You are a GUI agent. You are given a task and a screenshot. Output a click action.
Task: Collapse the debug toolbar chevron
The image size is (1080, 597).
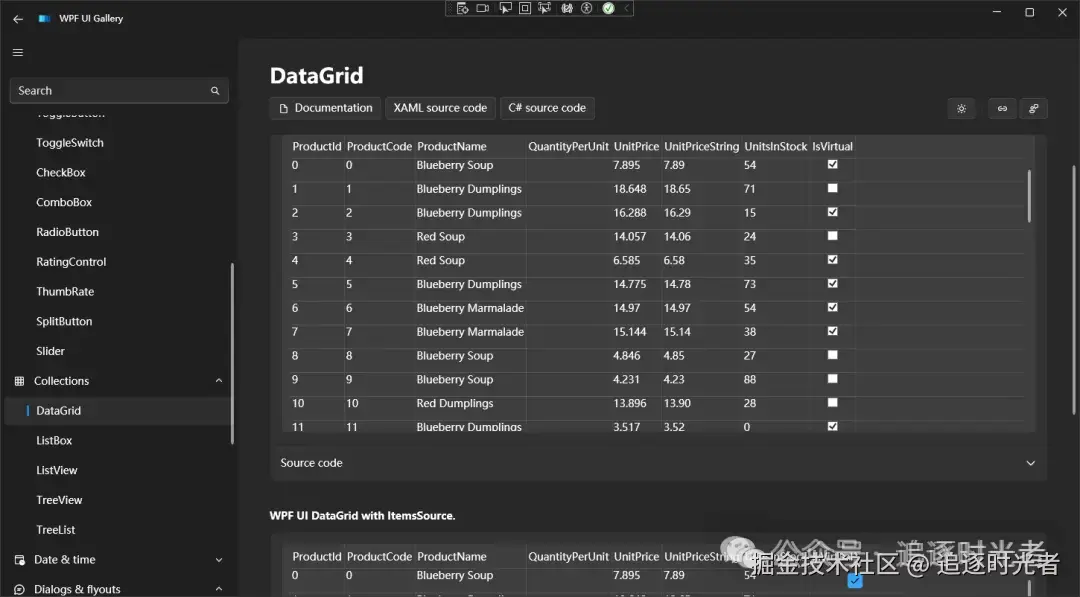626,8
